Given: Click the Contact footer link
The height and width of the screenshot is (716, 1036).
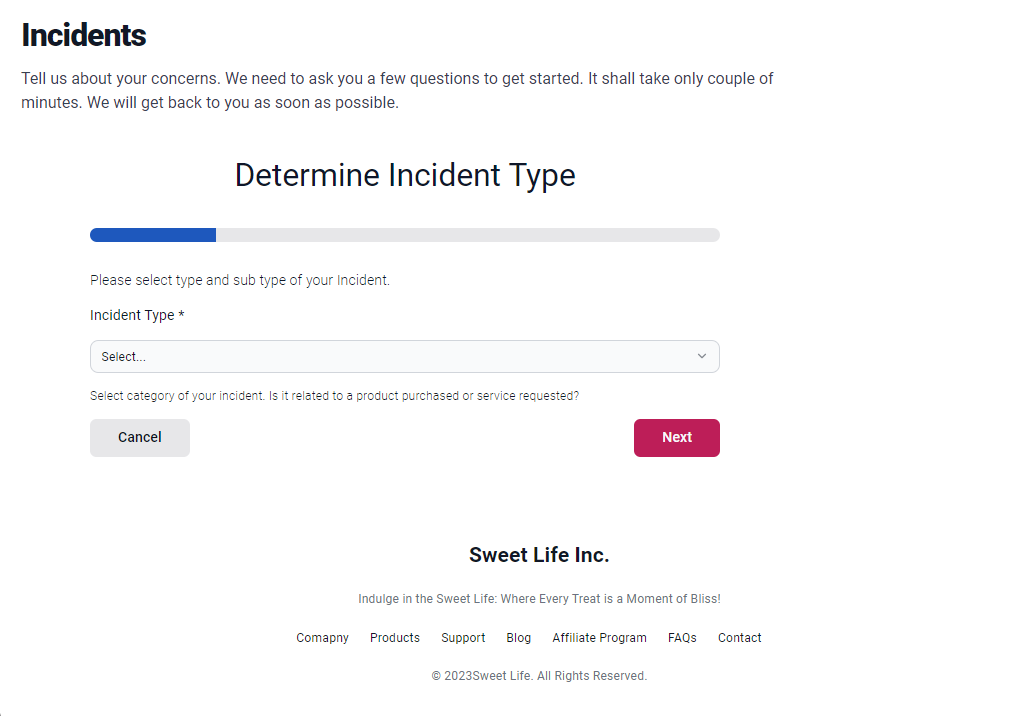Looking at the screenshot, I should coord(739,638).
